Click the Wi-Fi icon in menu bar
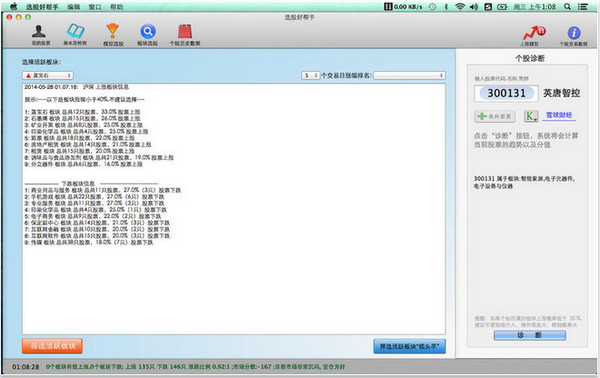600x378 pixels. [x=460, y=7]
